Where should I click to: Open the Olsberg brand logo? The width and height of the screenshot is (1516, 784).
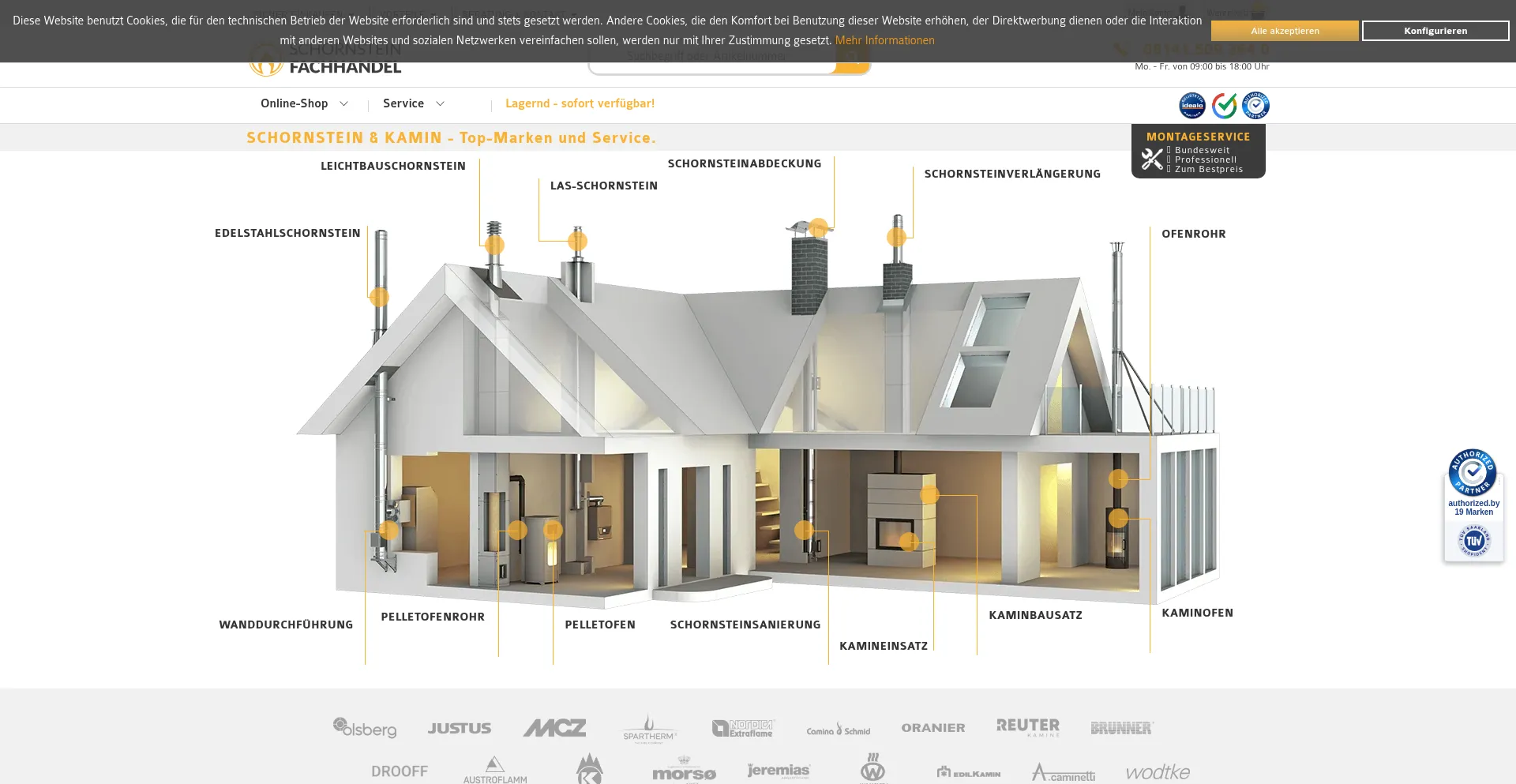coord(365,728)
